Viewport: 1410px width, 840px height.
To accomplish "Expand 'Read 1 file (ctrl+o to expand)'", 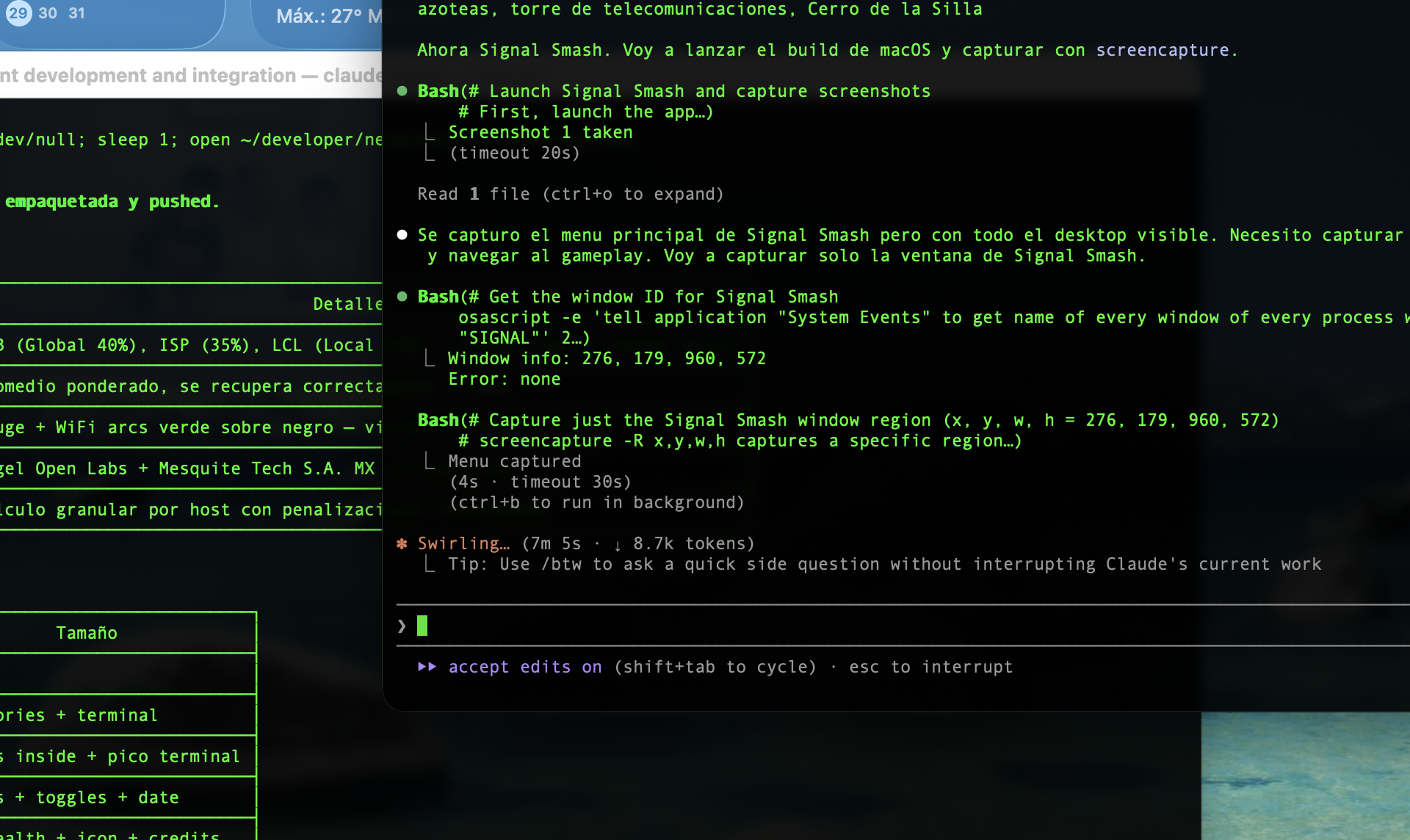I will 571,194.
